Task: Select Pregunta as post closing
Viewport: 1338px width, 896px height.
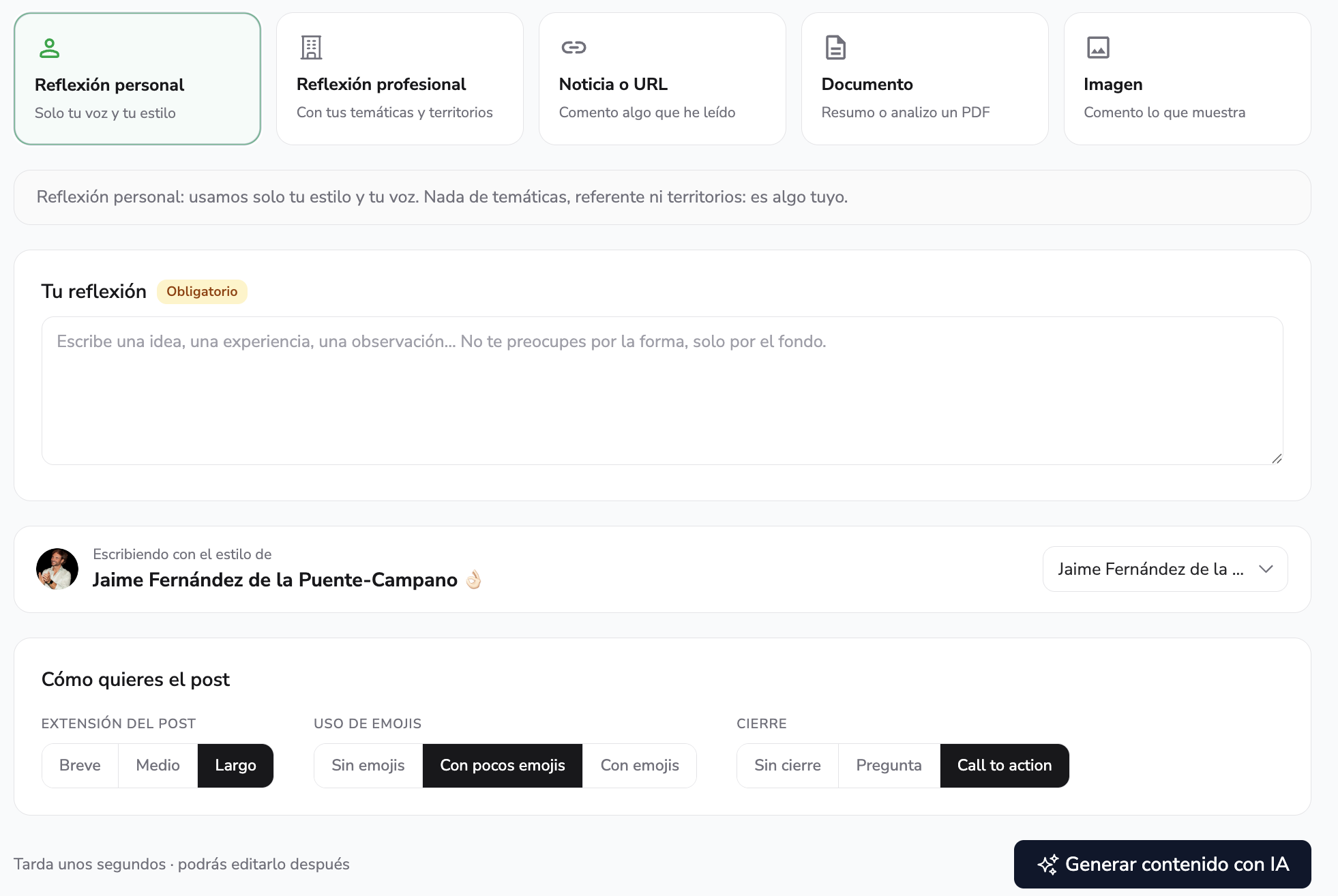Action: pyautogui.click(x=889, y=766)
